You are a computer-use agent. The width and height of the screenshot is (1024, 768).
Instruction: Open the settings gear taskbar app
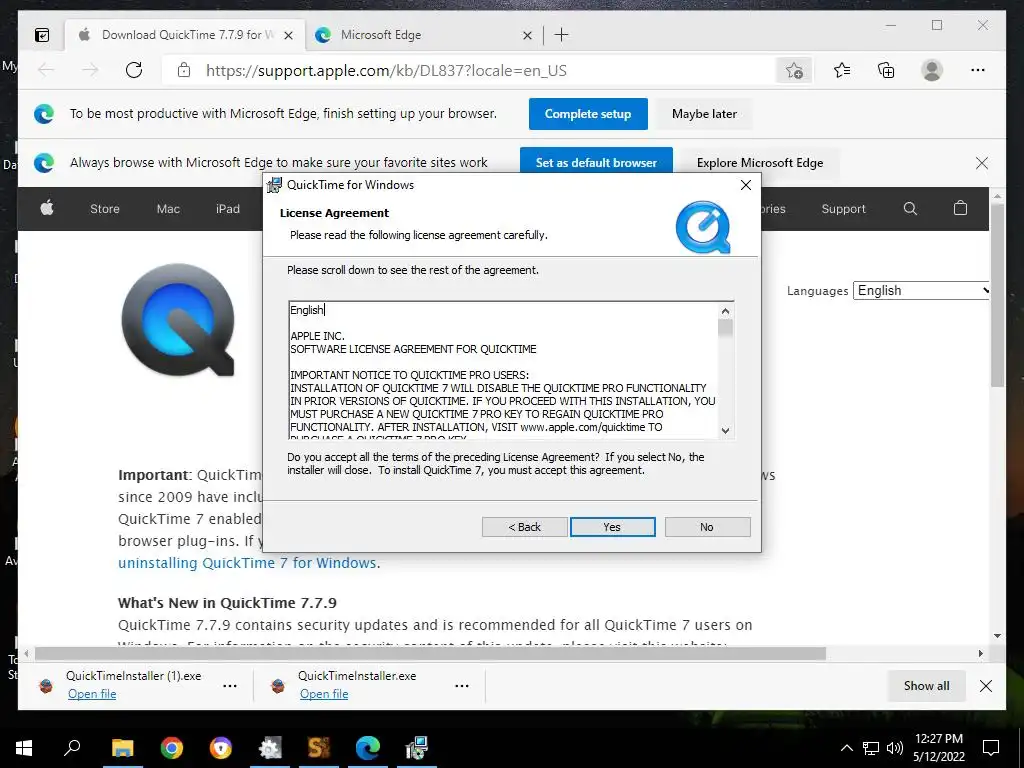[x=270, y=748]
